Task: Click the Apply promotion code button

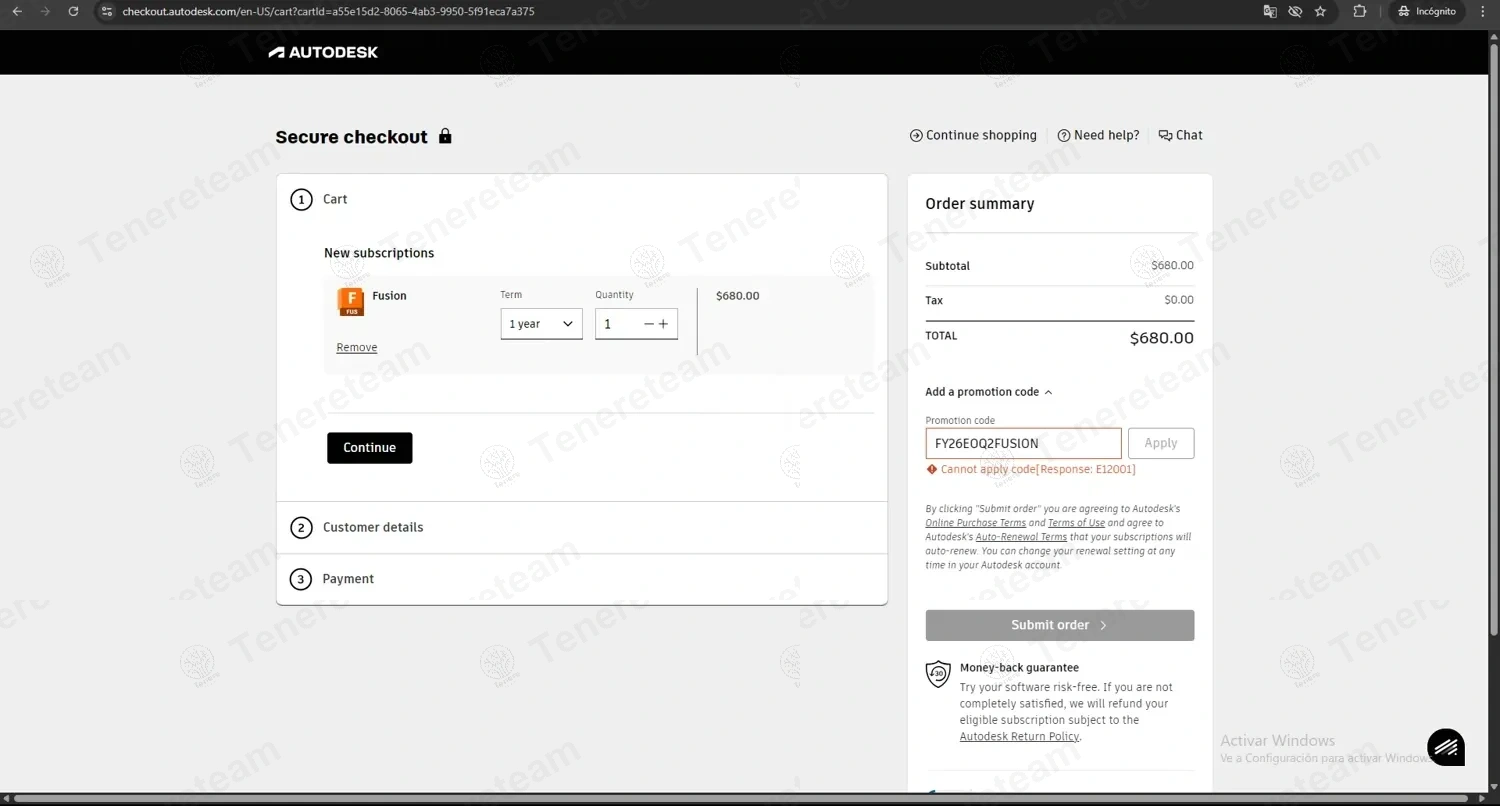Action: tap(1160, 443)
